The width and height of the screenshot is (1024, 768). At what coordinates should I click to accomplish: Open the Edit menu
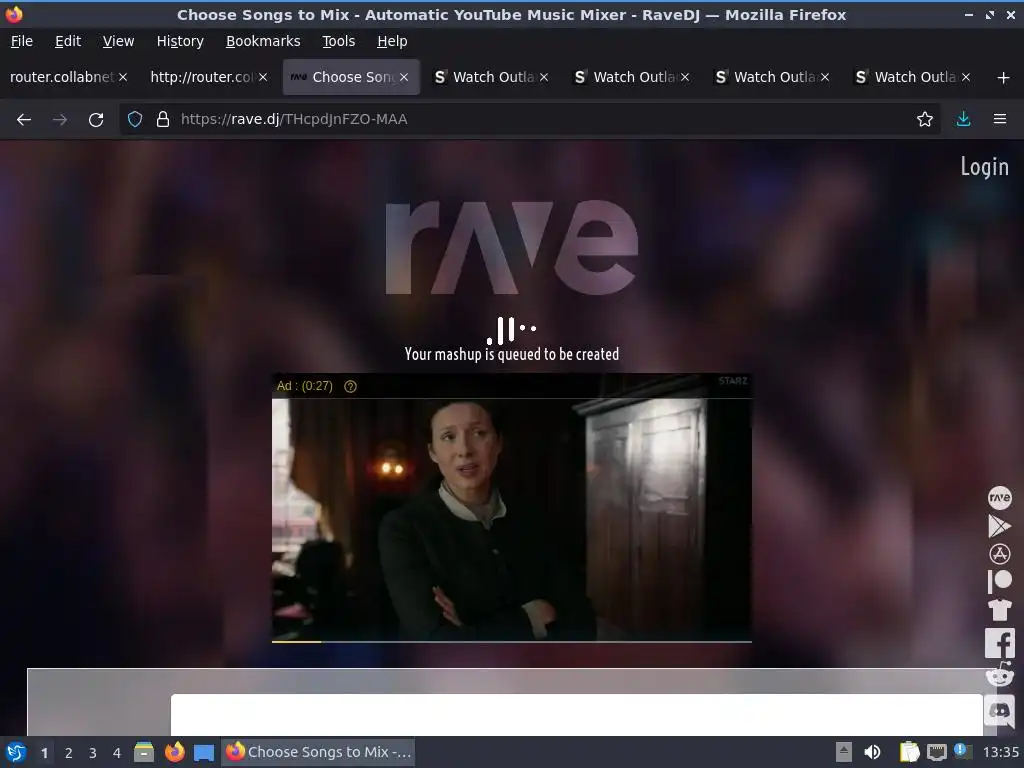point(68,41)
